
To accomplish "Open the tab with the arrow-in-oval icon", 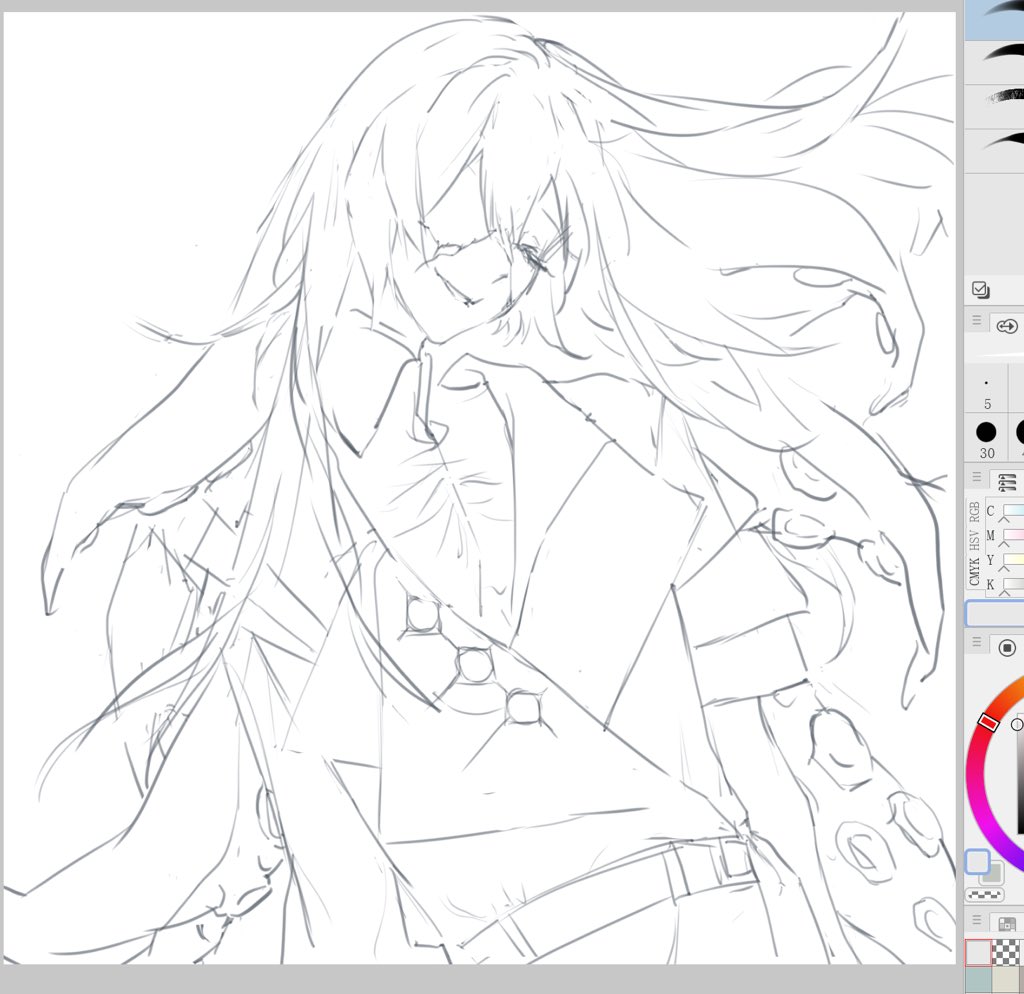I will pyautogui.click(x=1008, y=325).
